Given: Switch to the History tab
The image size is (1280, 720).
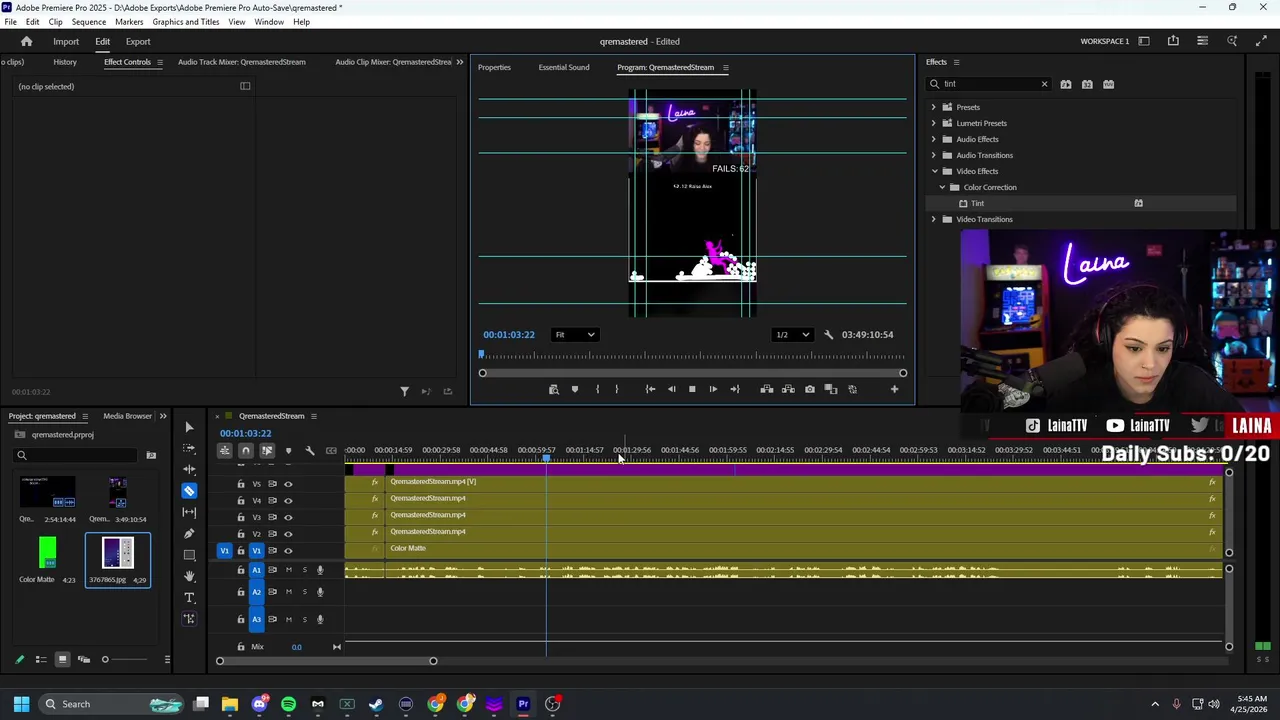Looking at the screenshot, I should (65, 62).
